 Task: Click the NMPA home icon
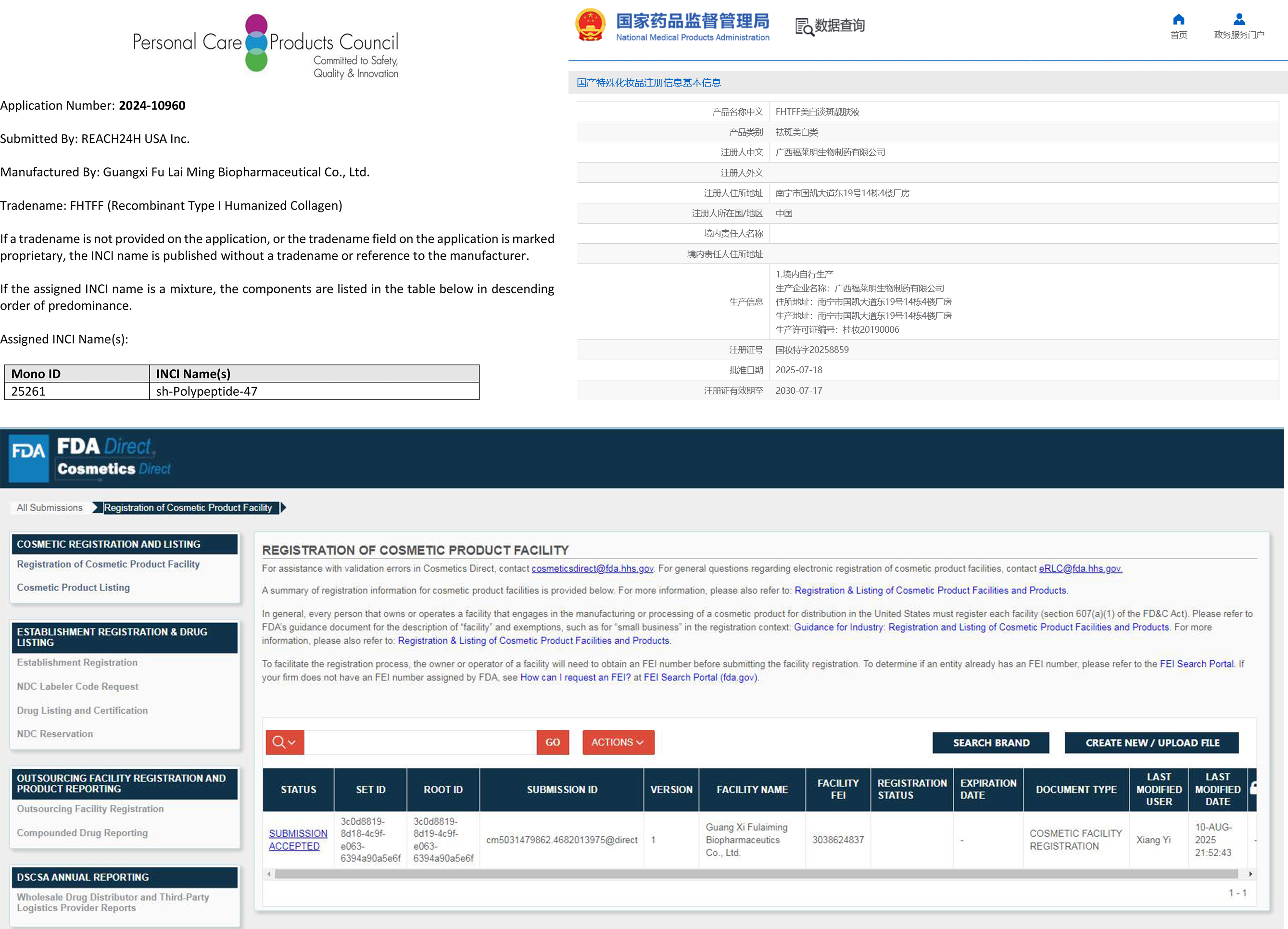coord(1178,20)
